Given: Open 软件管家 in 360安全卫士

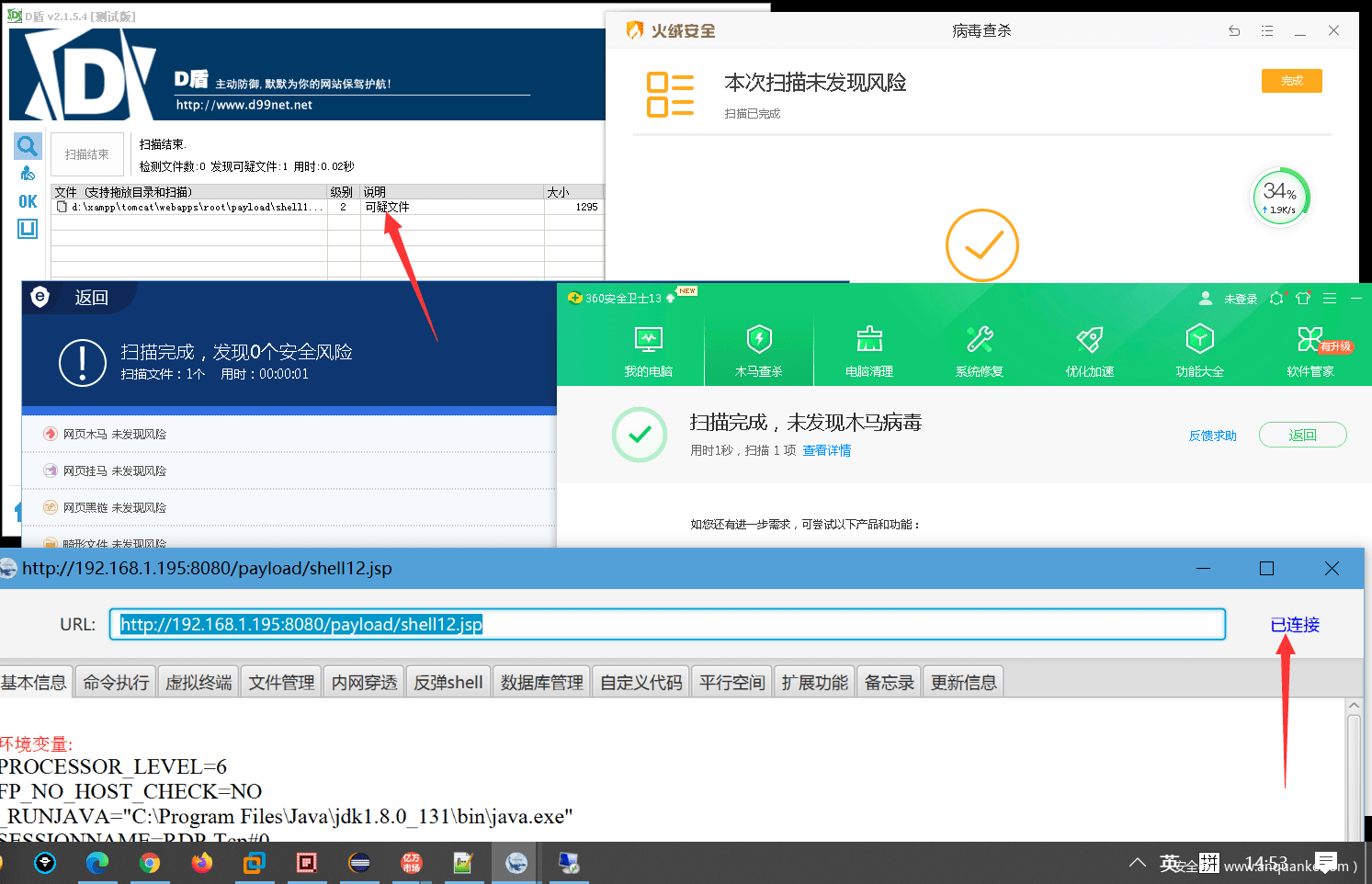Looking at the screenshot, I should pyautogui.click(x=1310, y=351).
